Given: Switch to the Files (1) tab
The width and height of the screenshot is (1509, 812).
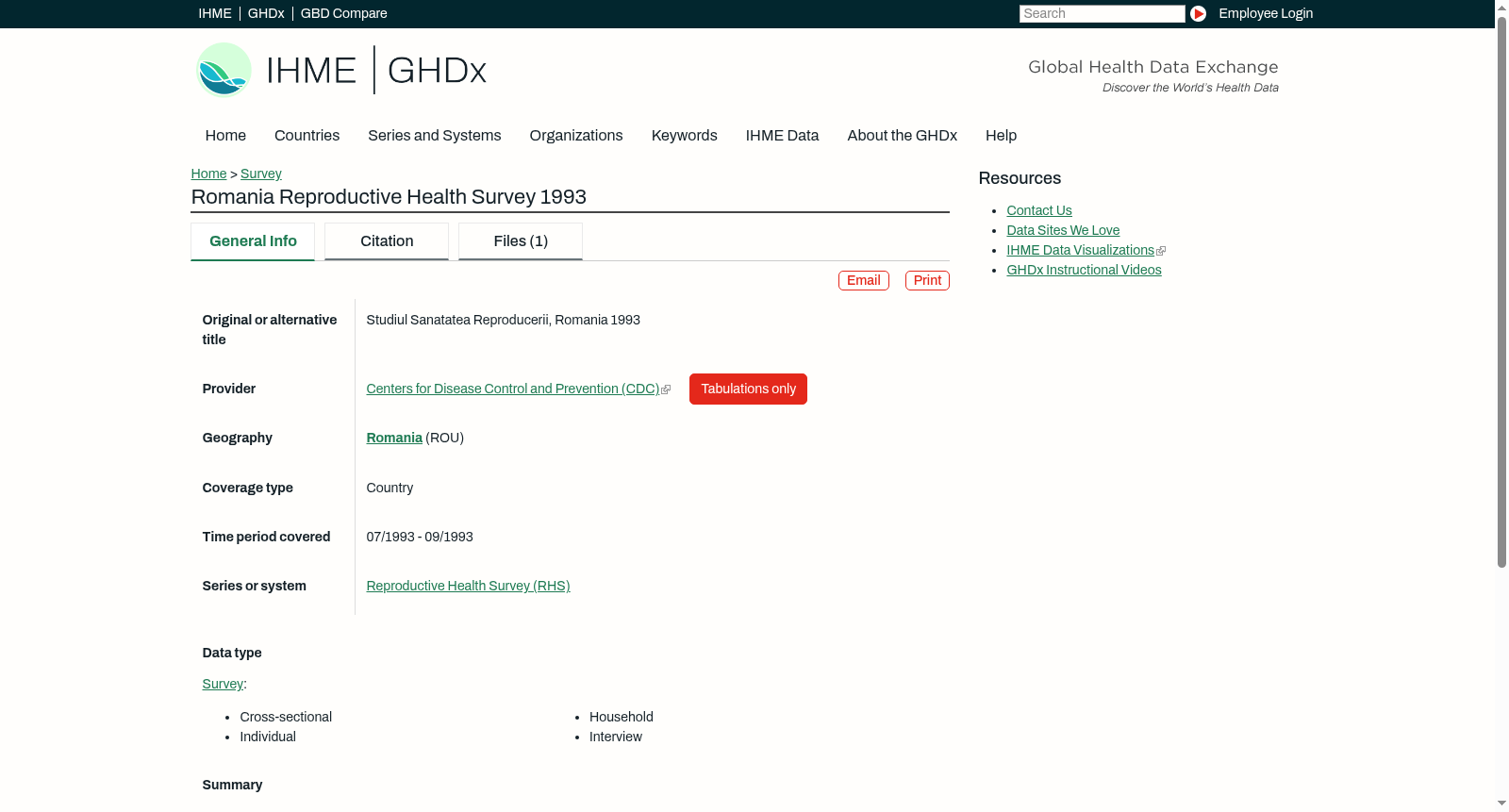Looking at the screenshot, I should (521, 241).
